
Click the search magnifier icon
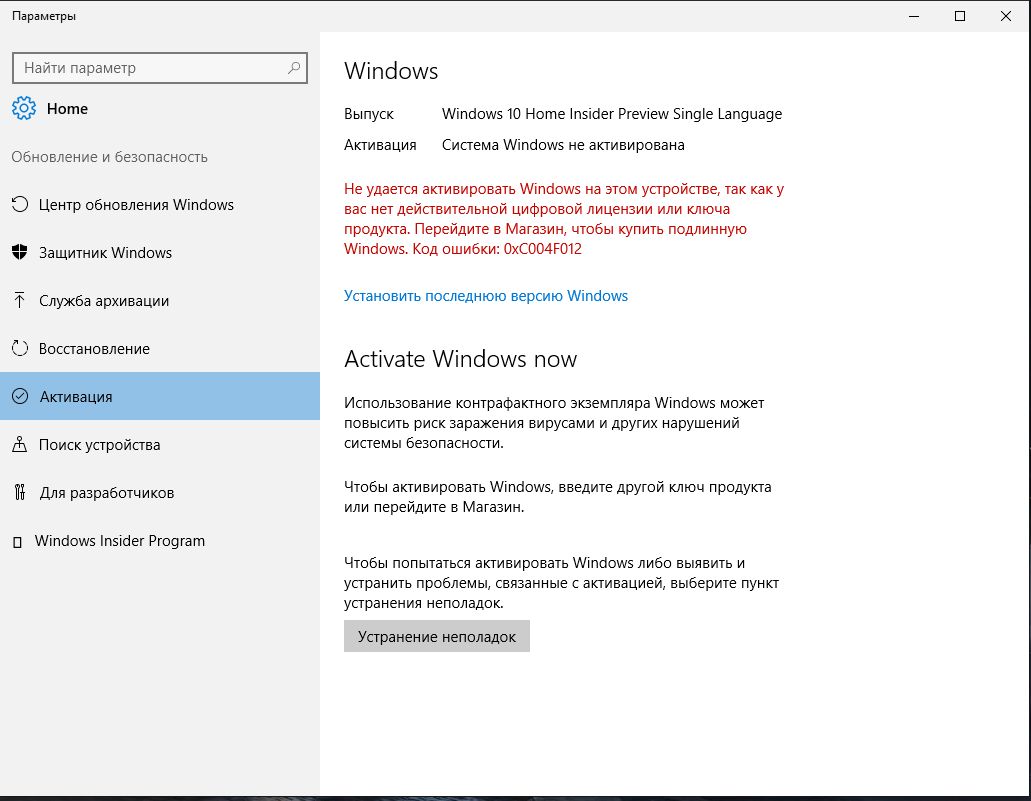tap(294, 68)
